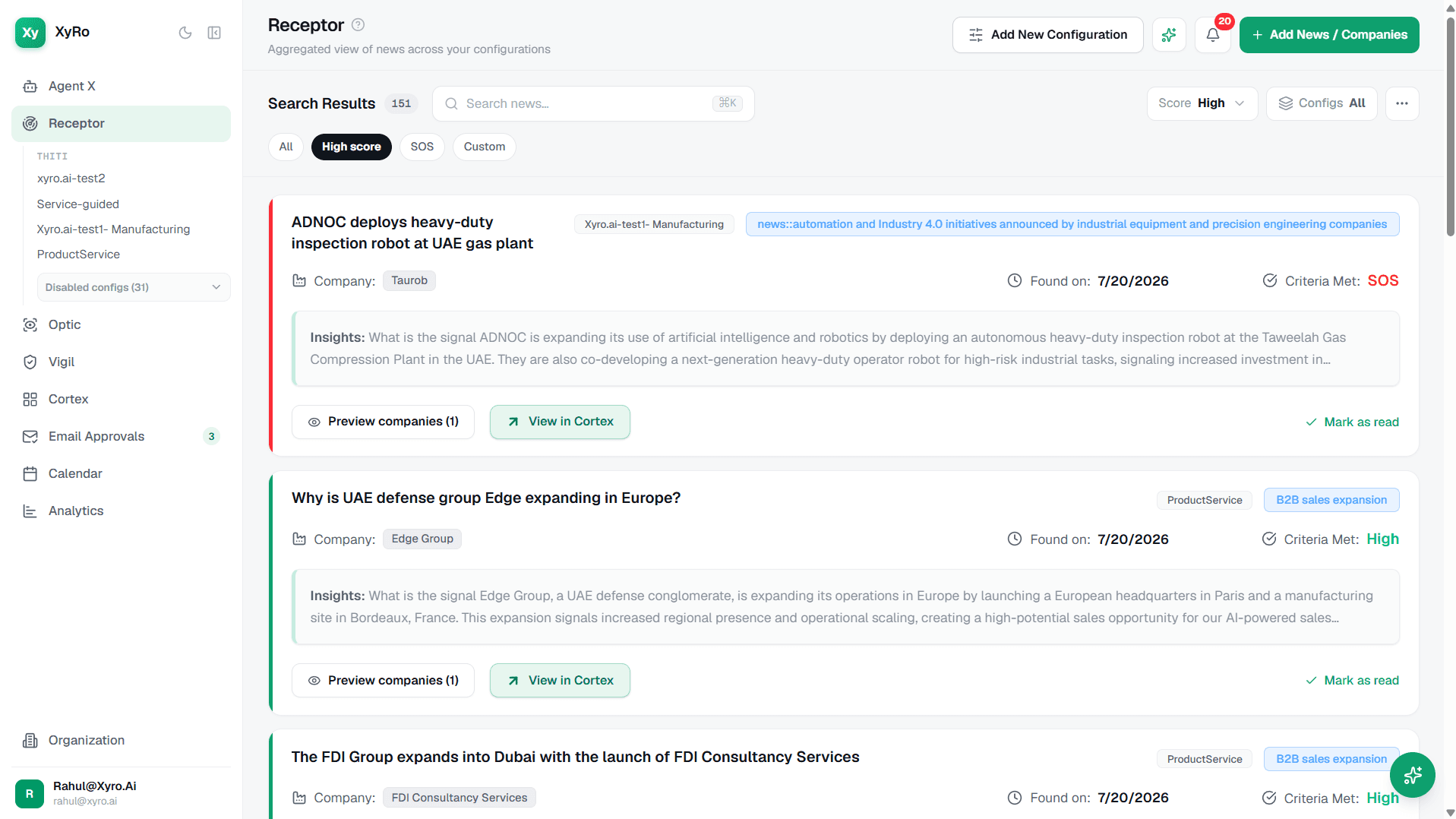Mark Edge Group news as read
This screenshot has width=1456, height=819.
tap(1352, 681)
